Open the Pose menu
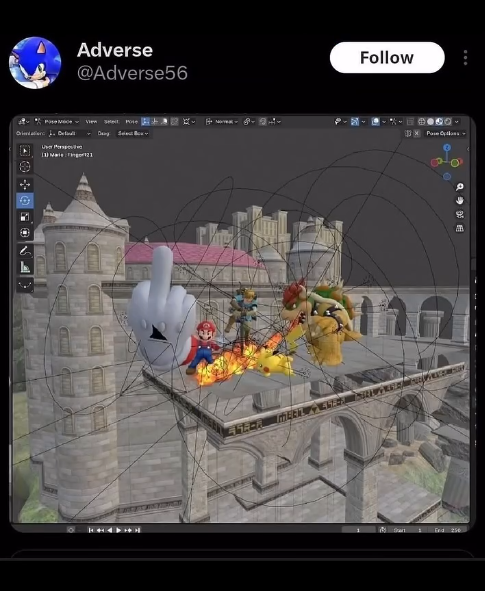Viewport: 485px width, 591px height. [132, 121]
